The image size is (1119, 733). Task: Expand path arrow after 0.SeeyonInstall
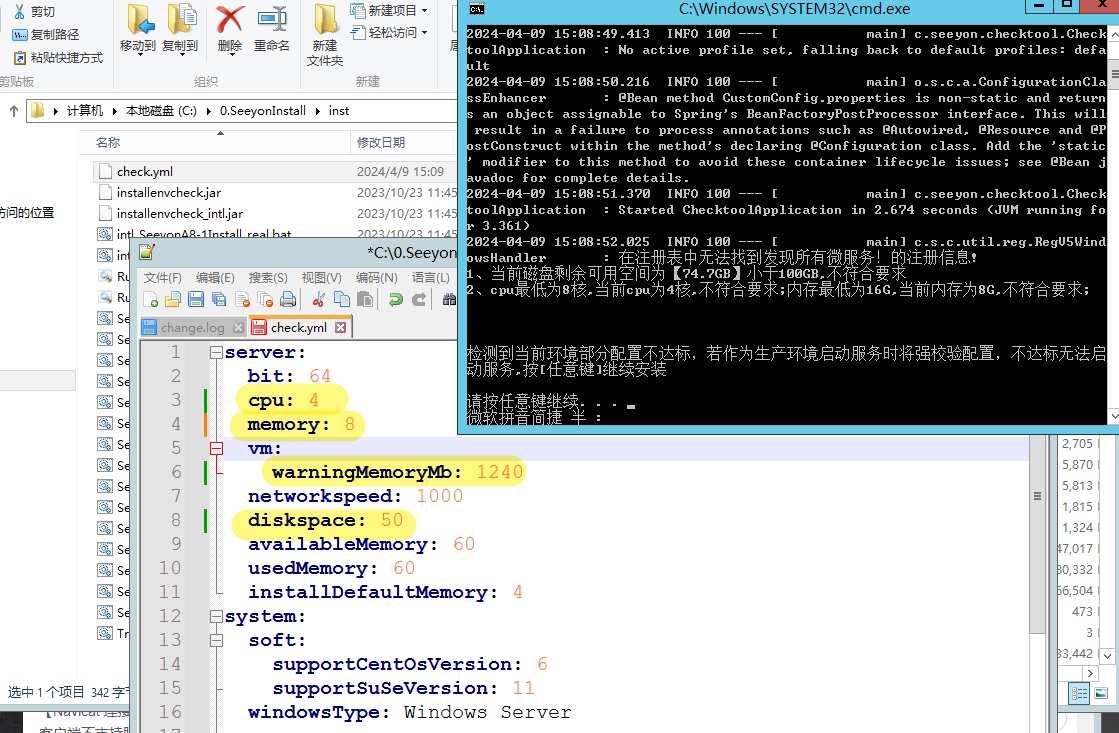coord(318,111)
